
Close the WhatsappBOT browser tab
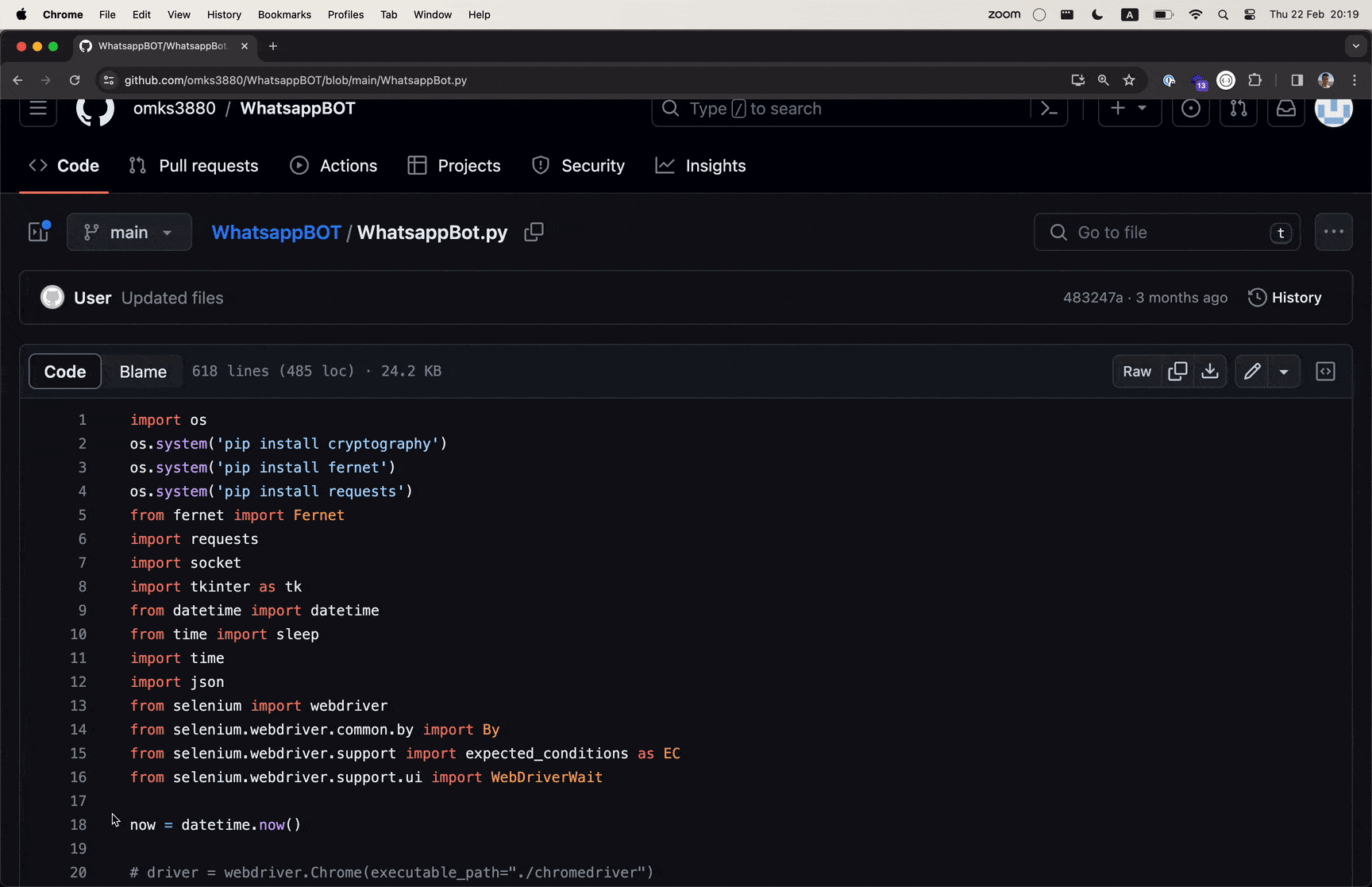245,46
